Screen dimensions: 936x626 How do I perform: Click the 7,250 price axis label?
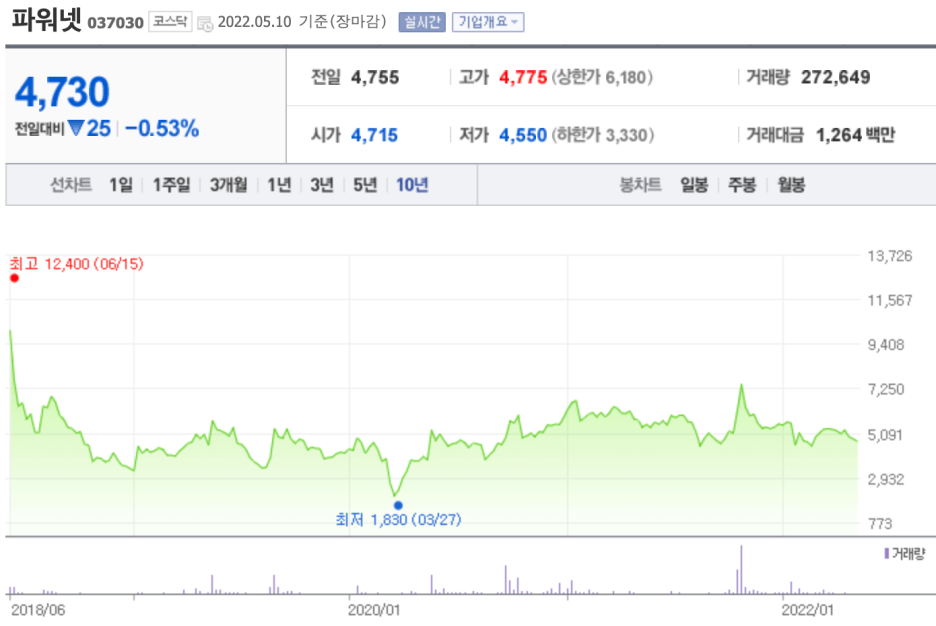[x=886, y=390]
